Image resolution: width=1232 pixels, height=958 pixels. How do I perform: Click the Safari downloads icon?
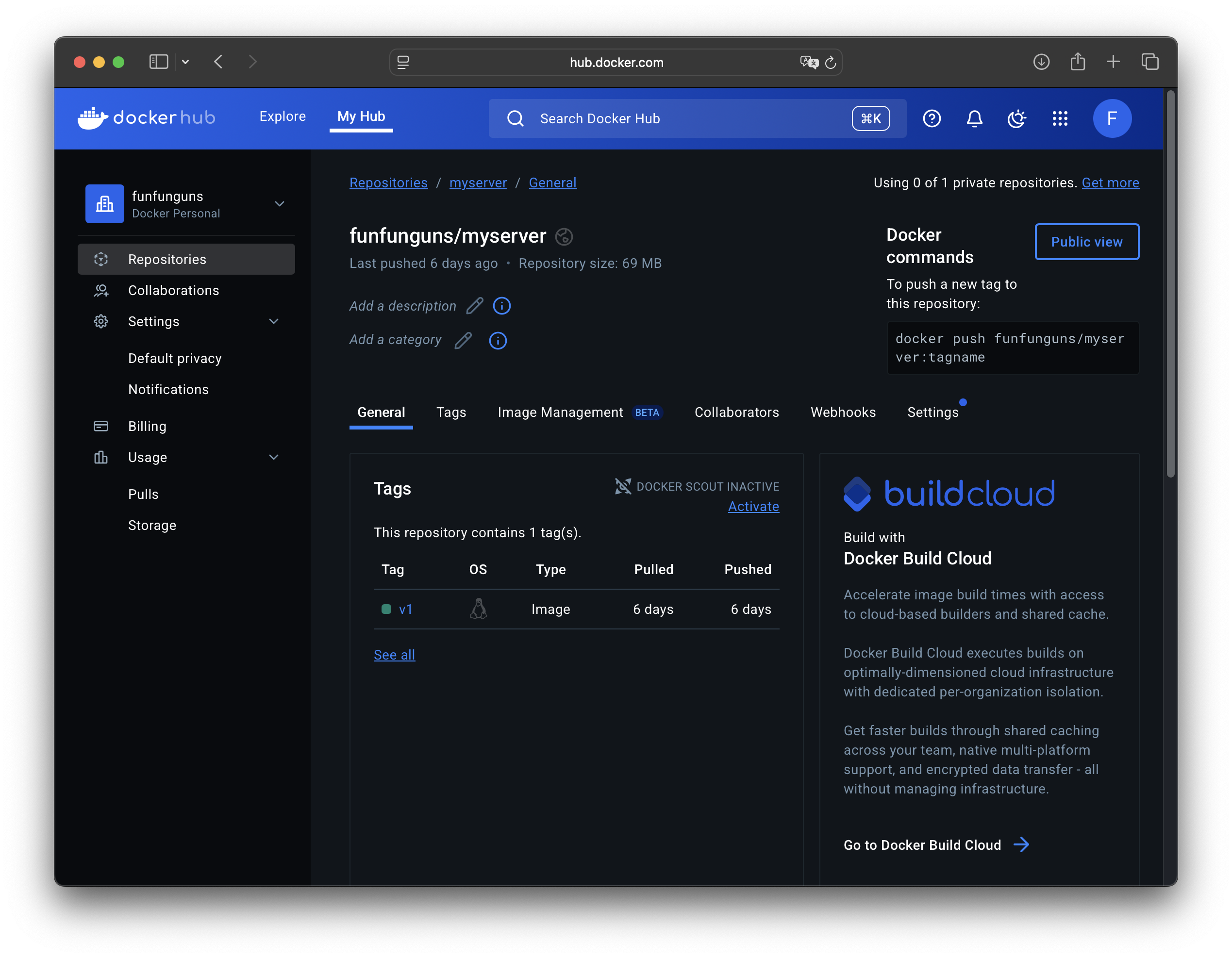1041,62
